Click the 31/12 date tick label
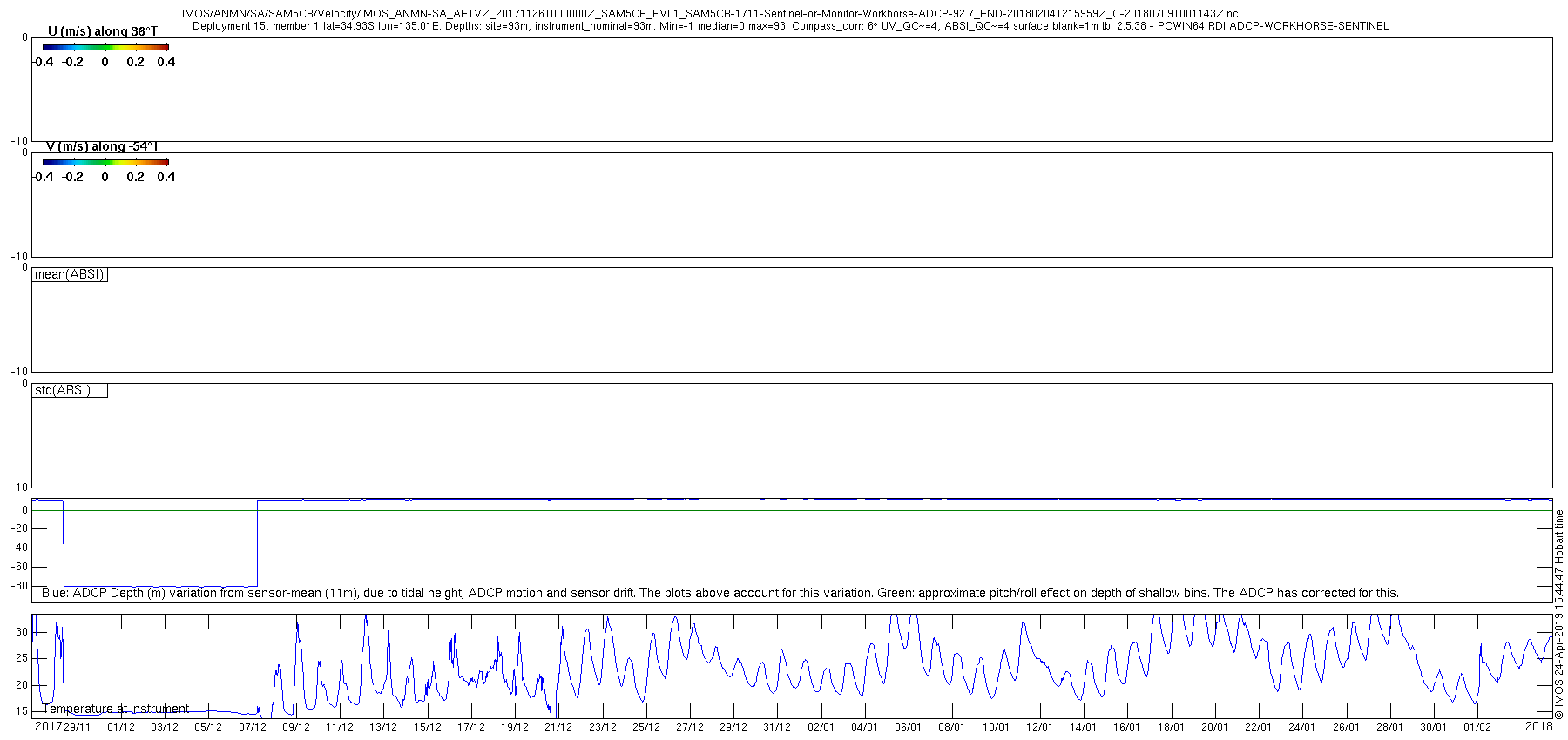The height and width of the screenshot is (740, 1568). [777, 728]
